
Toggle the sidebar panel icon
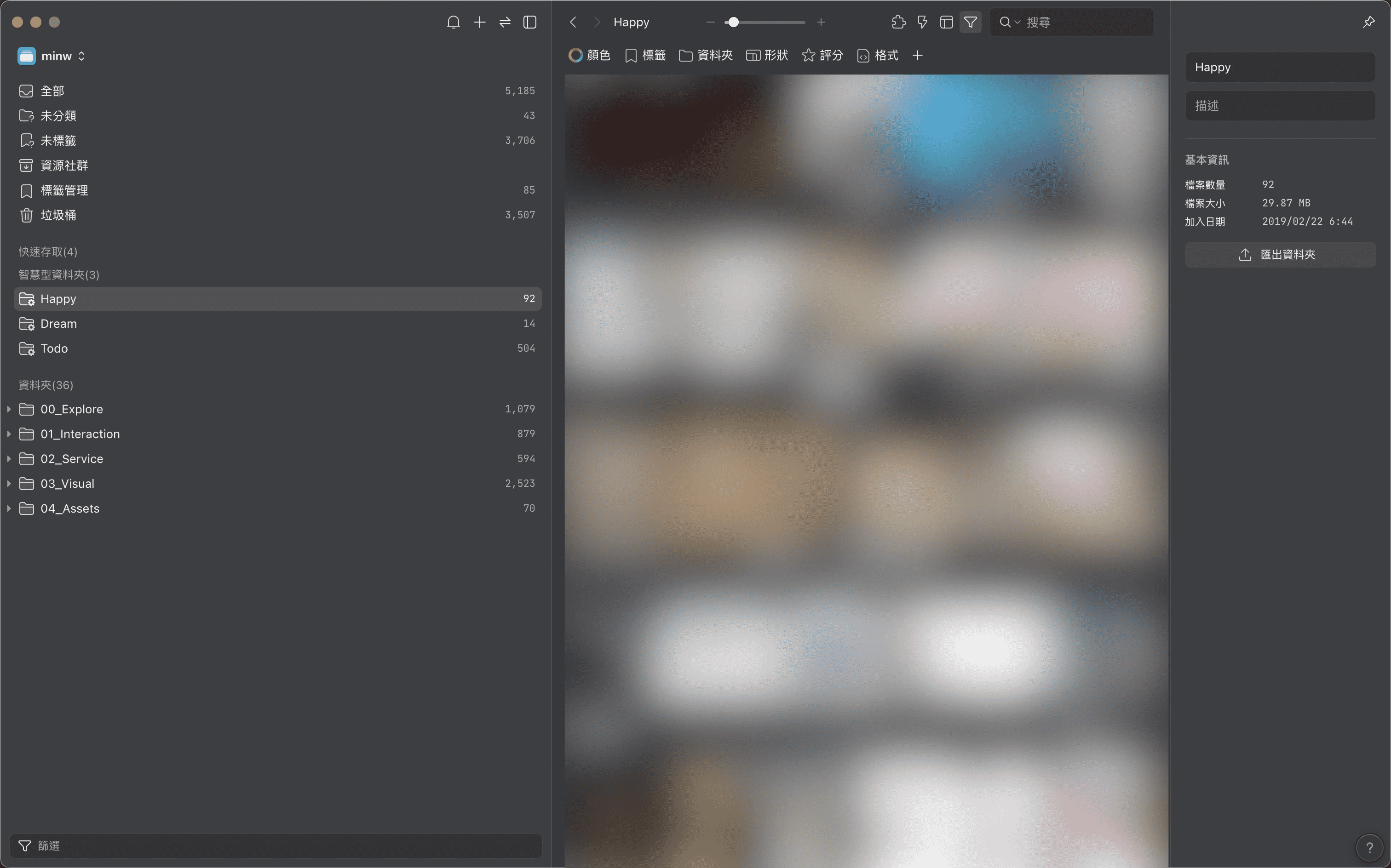click(x=530, y=22)
